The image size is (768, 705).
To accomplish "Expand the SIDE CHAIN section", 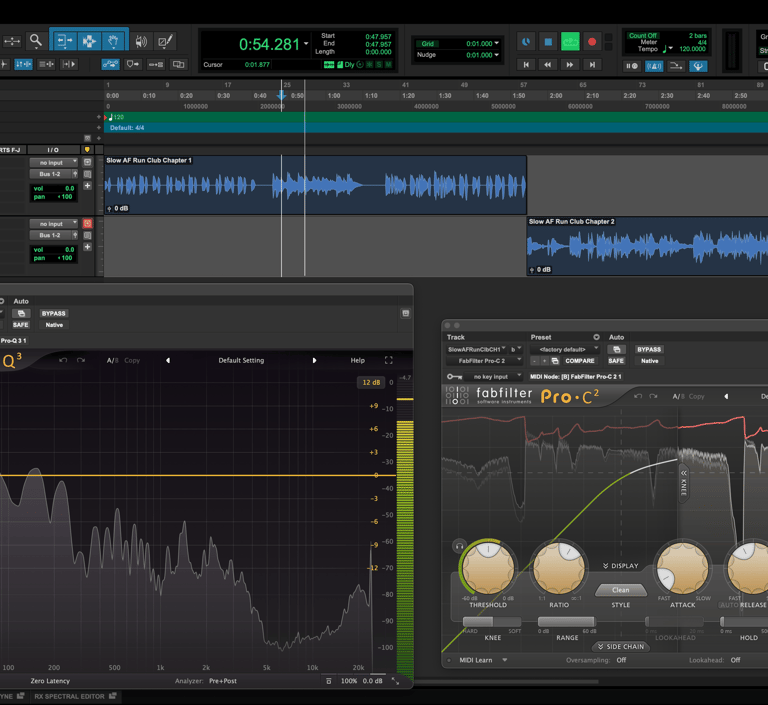I will tap(620, 647).
